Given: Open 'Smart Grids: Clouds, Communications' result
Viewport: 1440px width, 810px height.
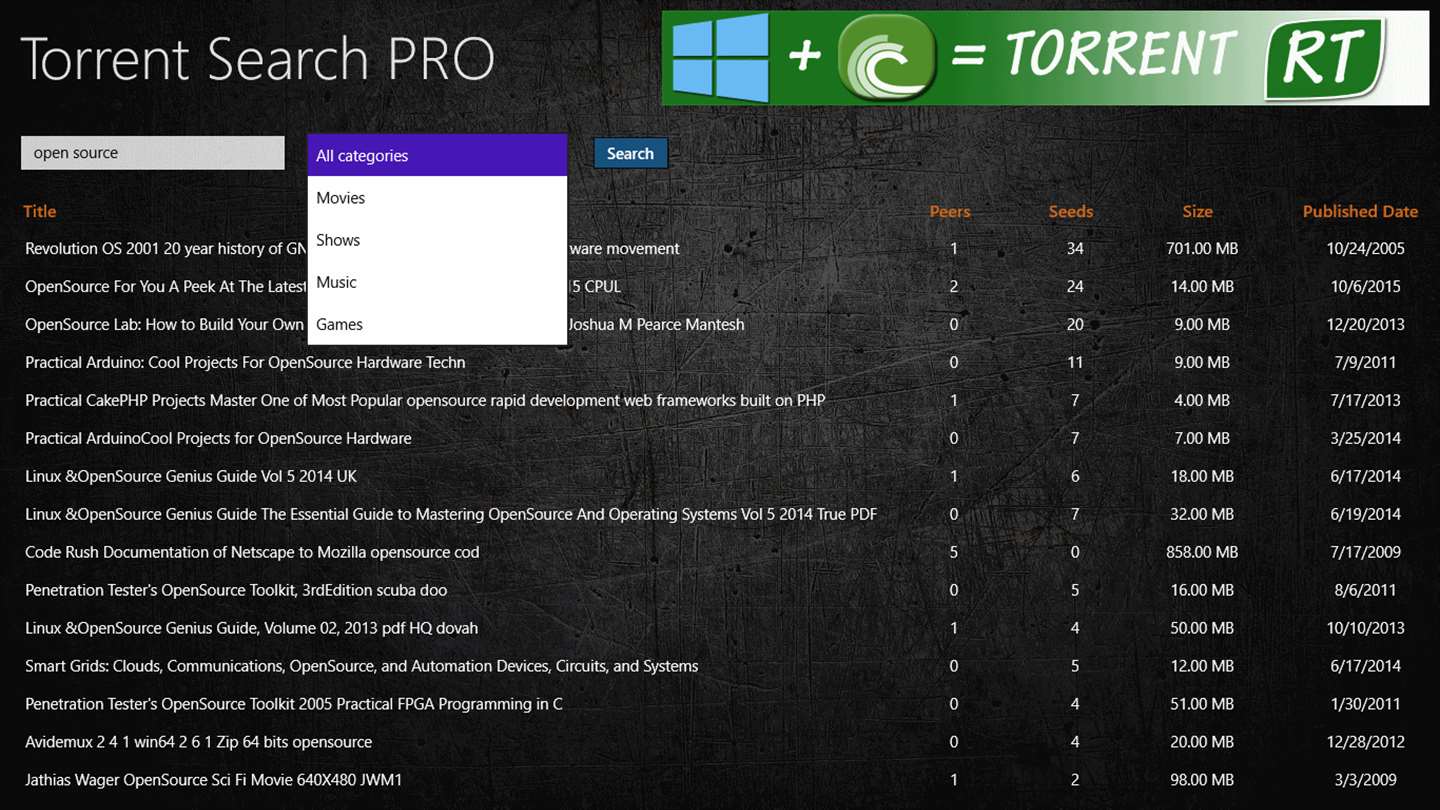Looking at the screenshot, I should 362,666.
